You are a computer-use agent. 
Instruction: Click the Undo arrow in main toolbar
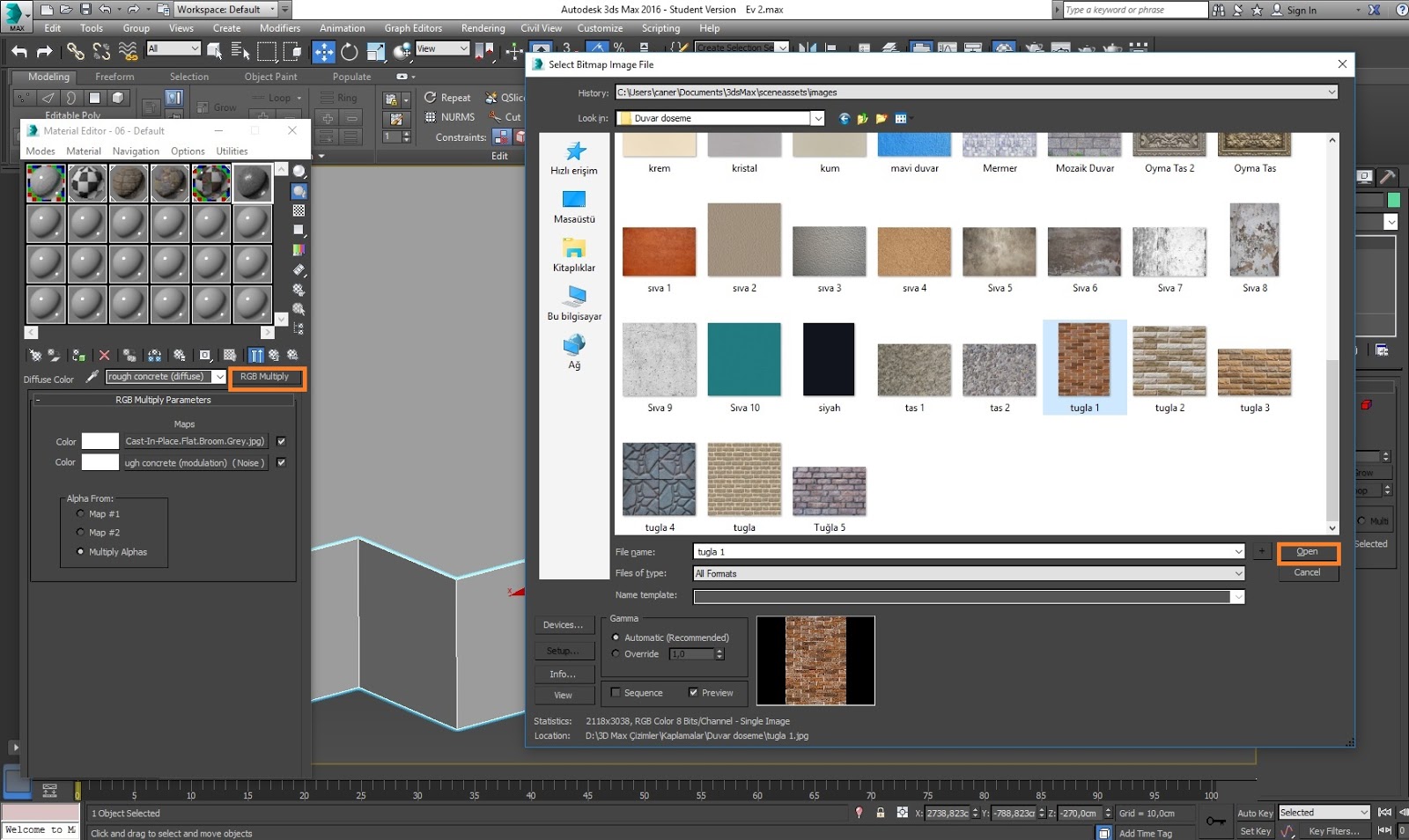coord(19,52)
